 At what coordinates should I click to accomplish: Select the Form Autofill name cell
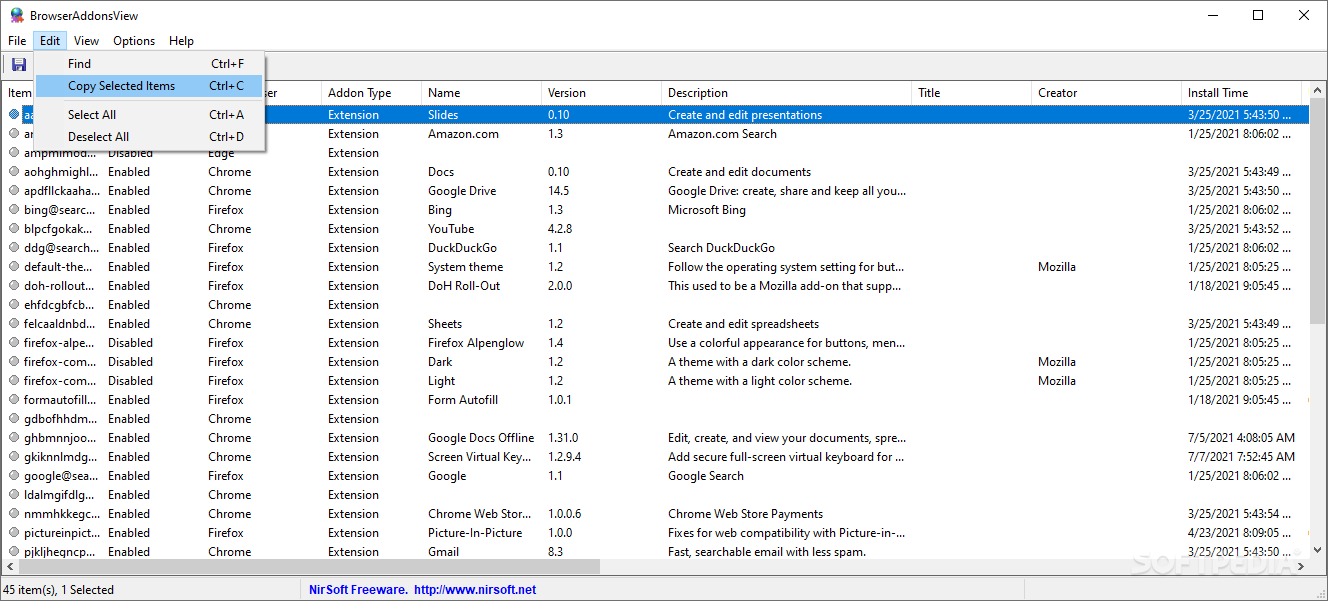point(463,400)
